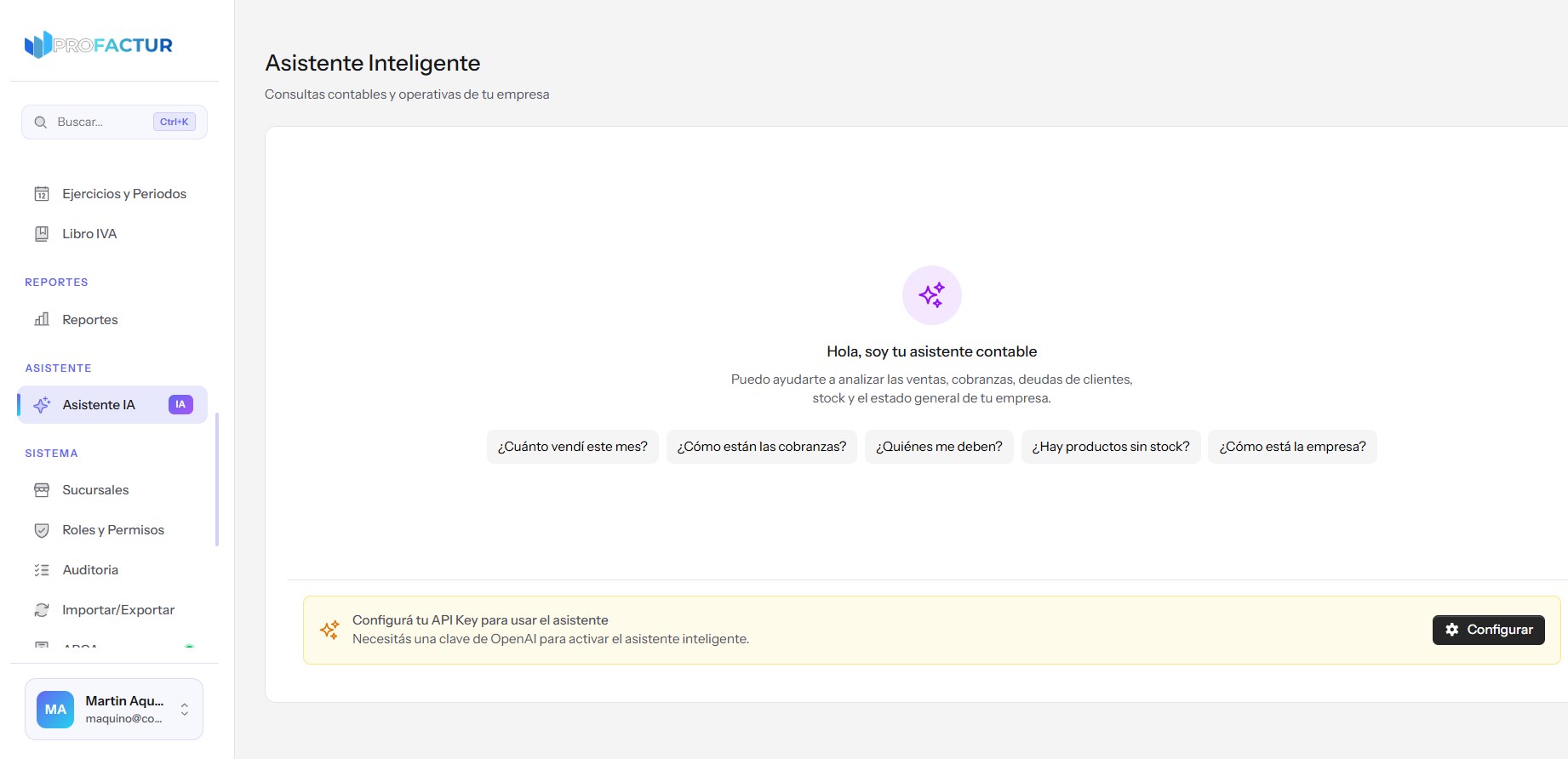Click the Auditoria checklist icon
1568x759 pixels.
pyautogui.click(x=42, y=570)
